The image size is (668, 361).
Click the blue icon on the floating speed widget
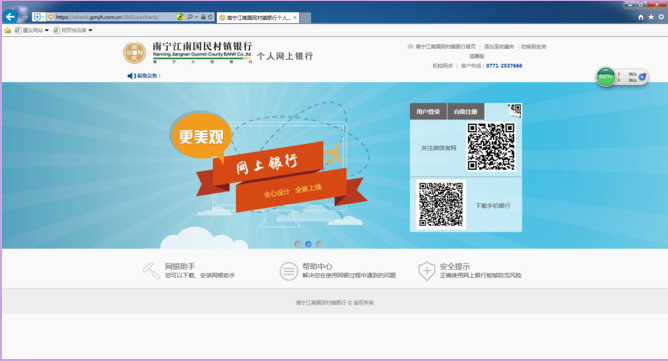tap(642, 77)
